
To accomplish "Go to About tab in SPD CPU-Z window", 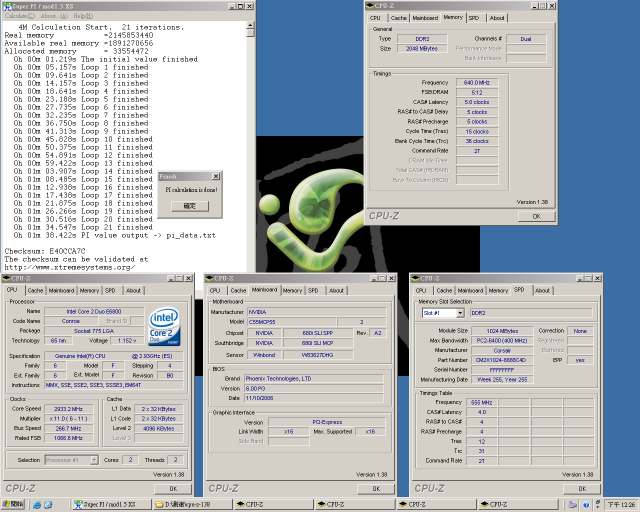I will point(542,290).
